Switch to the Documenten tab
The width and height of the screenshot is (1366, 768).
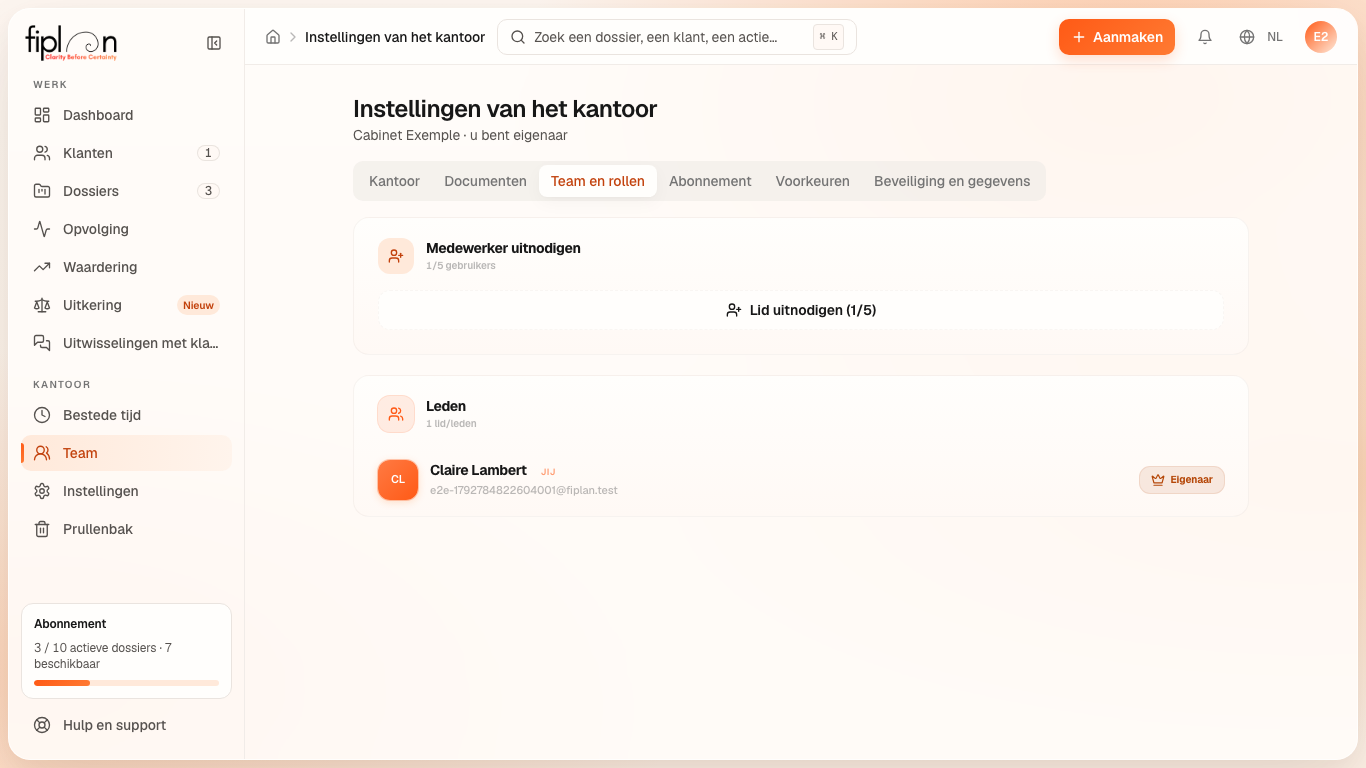pyautogui.click(x=485, y=181)
